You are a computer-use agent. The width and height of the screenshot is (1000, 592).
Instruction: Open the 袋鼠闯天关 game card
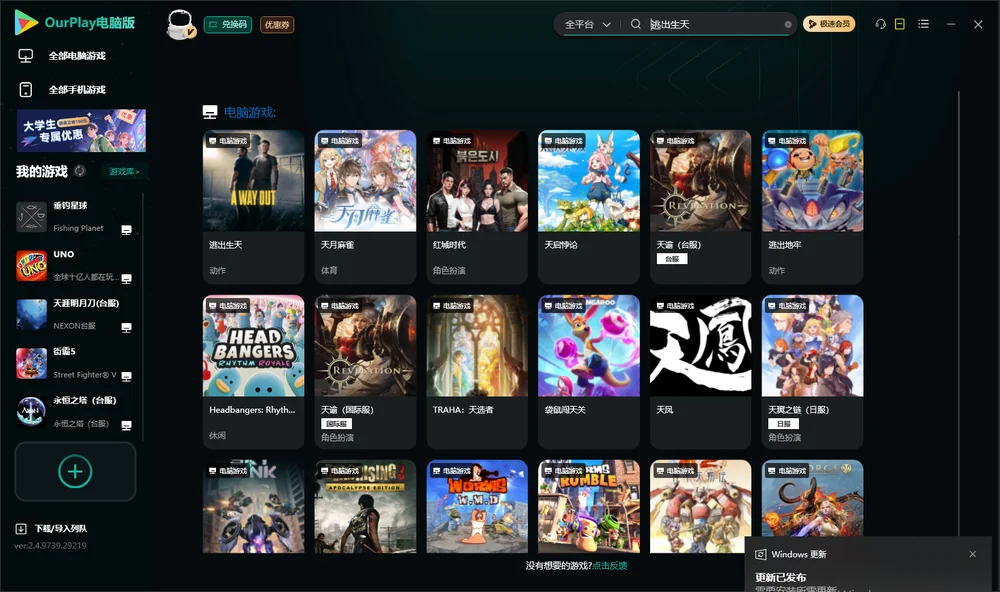(x=589, y=371)
